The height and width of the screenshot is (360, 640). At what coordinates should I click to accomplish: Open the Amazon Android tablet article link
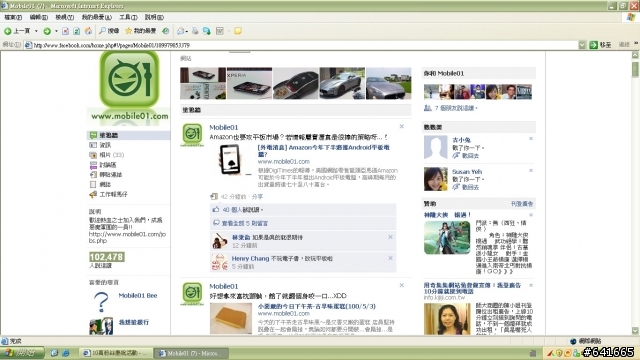coord(323,151)
